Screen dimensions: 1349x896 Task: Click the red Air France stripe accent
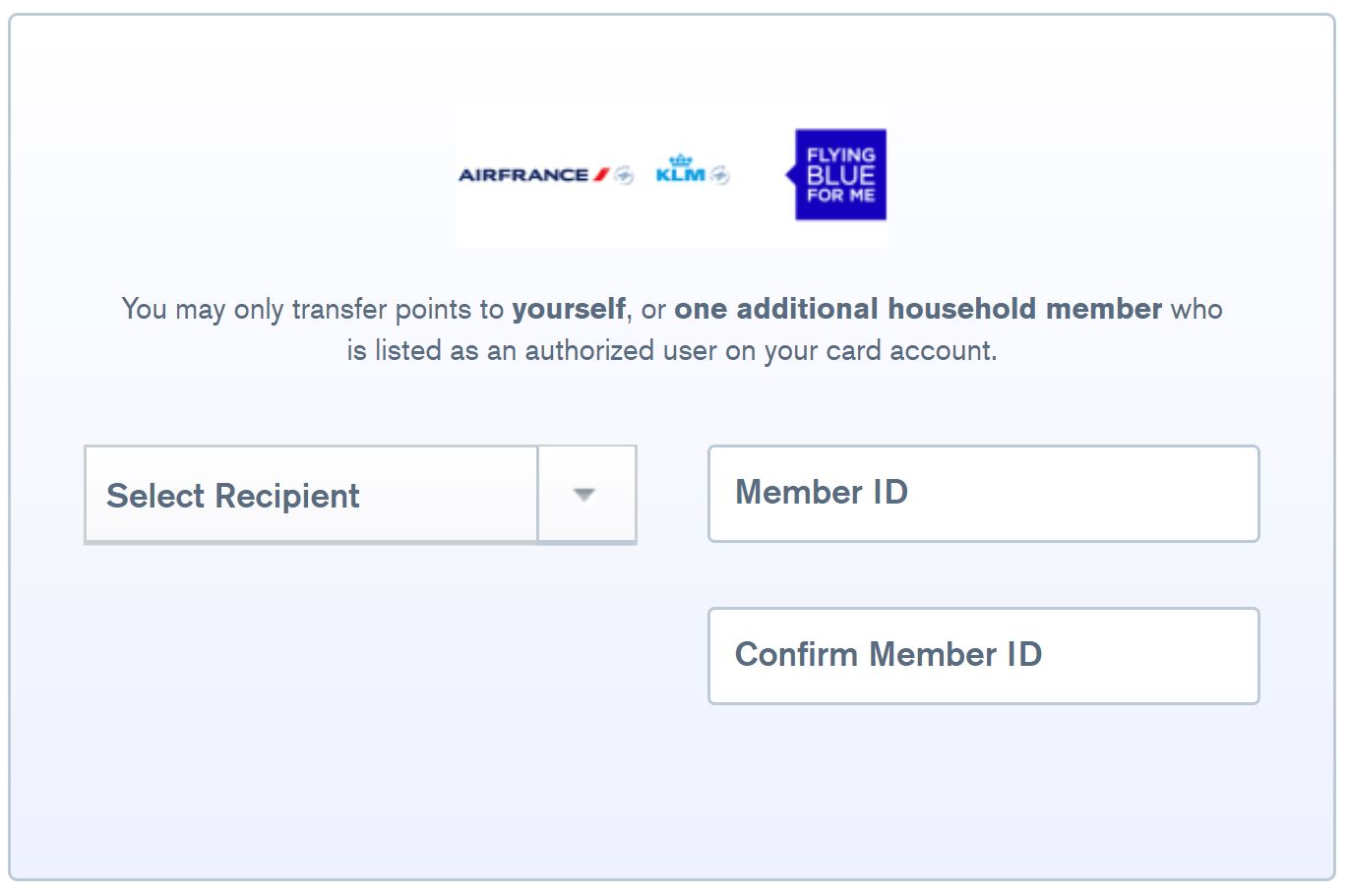click(601, 175)
